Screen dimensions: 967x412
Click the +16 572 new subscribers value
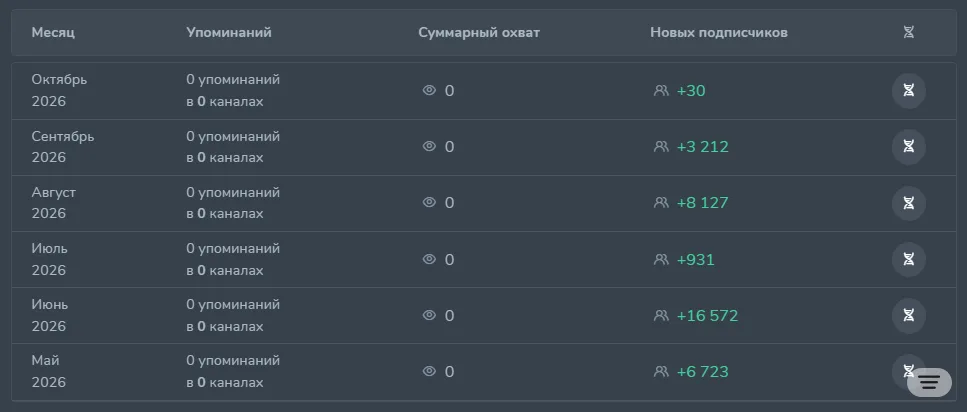707,315
